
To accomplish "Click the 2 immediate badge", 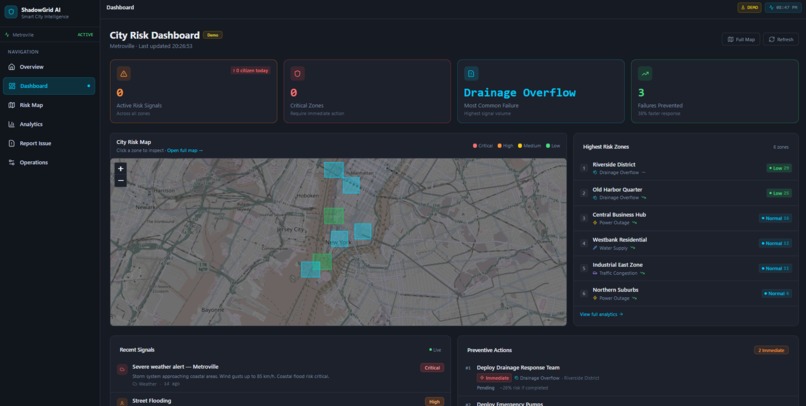I will point(771,350).
